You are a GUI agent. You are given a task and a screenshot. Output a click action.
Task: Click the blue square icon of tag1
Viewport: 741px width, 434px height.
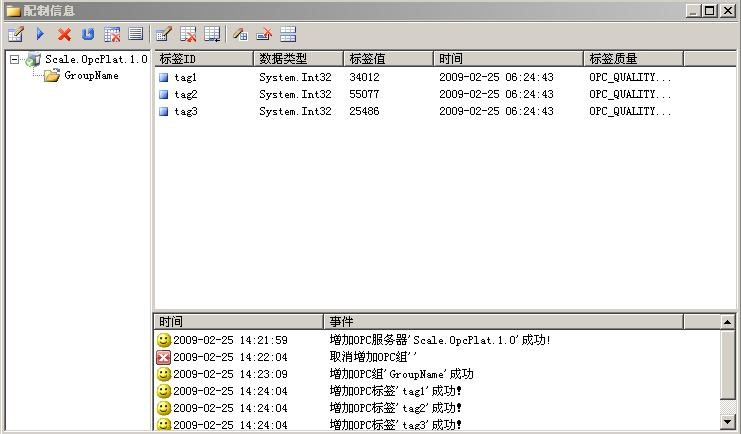[x=164, y=78]
